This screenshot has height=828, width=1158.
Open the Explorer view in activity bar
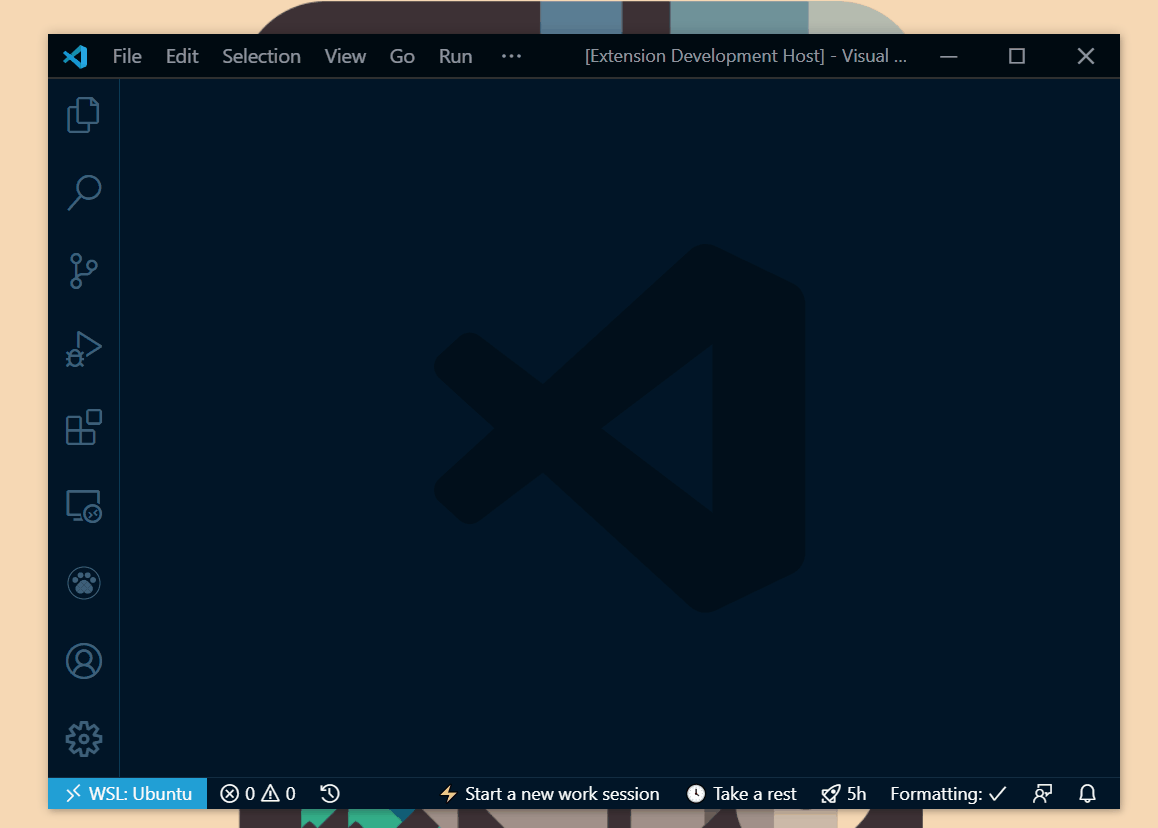(83, 115)
